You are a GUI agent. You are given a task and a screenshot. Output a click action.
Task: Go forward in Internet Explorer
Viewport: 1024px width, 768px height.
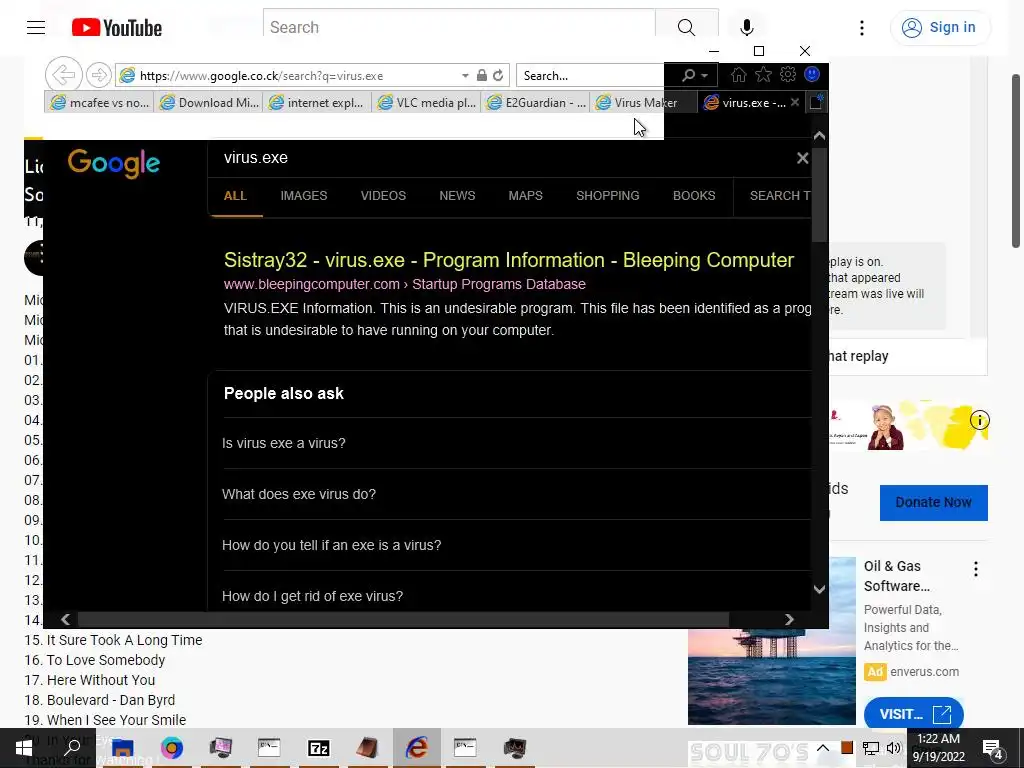point(99,75)
